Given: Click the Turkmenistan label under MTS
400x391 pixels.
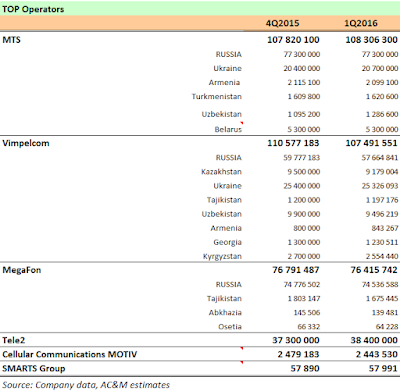Looking at the screenshot, I should point(217,97).
